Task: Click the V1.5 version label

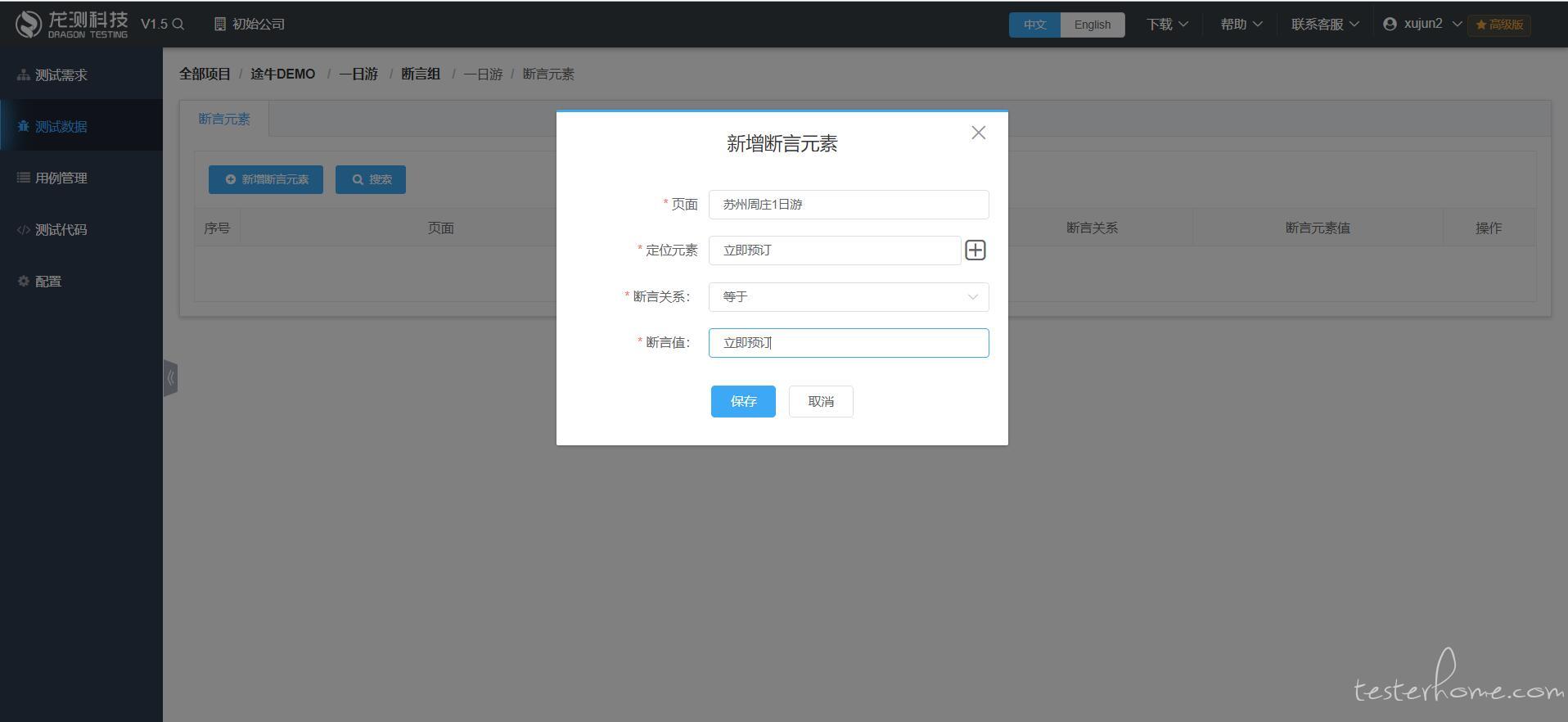Action: point(154,25)
